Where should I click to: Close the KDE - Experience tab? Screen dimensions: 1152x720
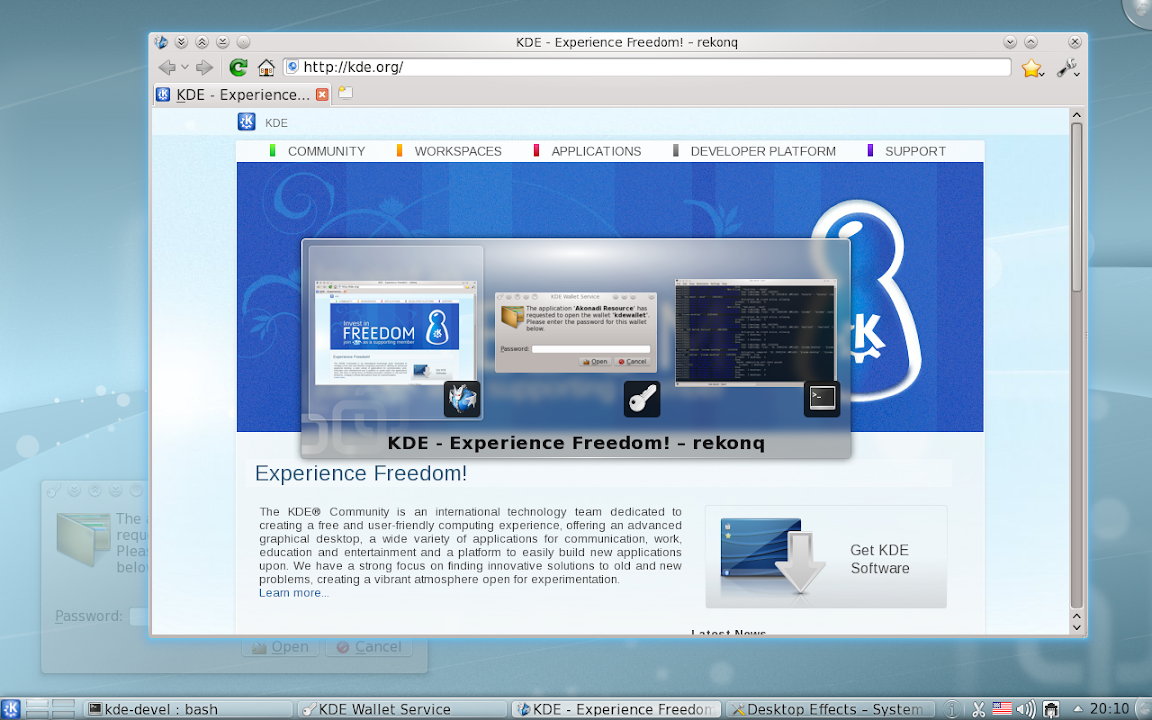pos(322,94)
